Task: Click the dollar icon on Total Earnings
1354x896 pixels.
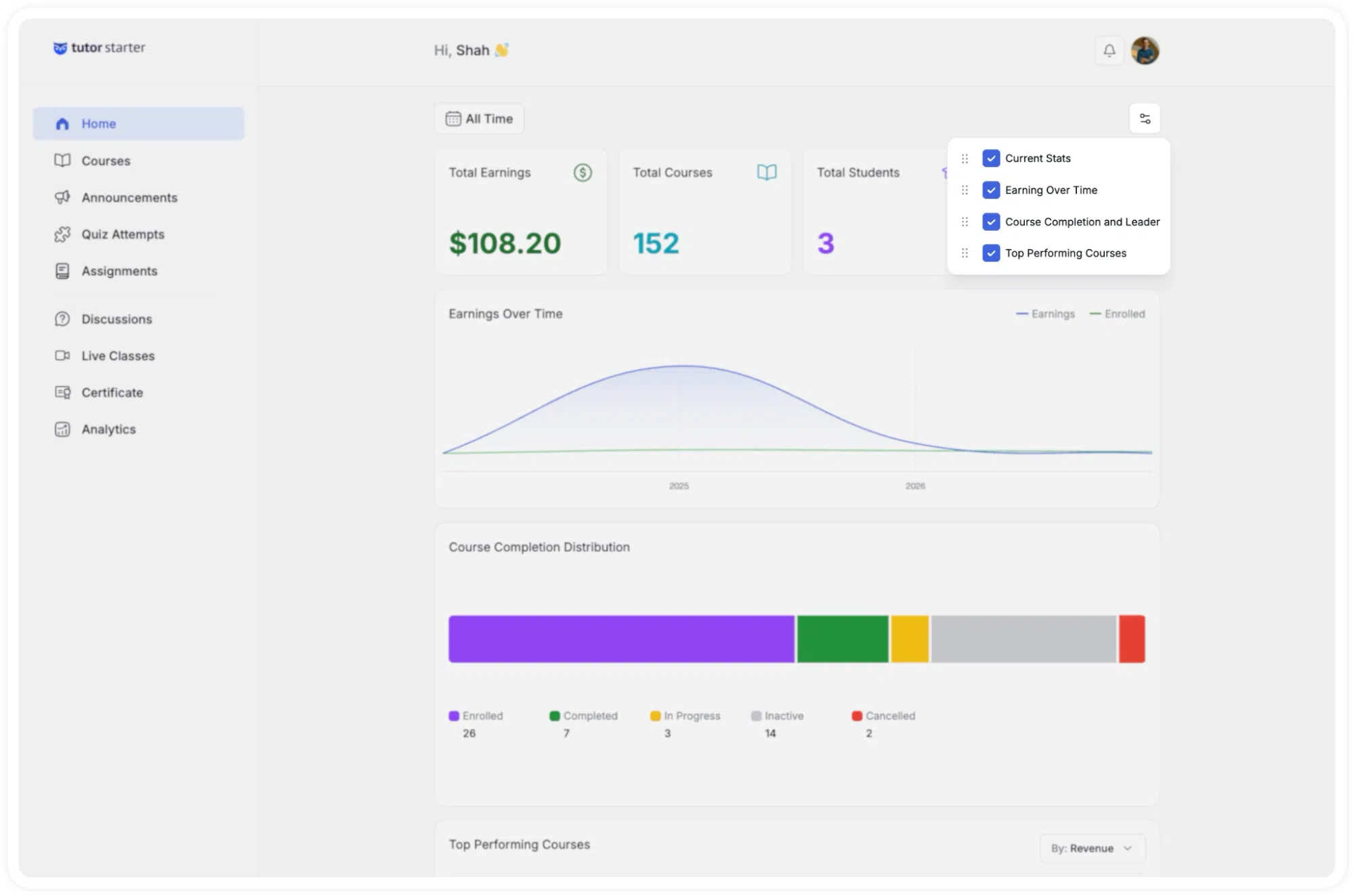Action: coord(583,173)
